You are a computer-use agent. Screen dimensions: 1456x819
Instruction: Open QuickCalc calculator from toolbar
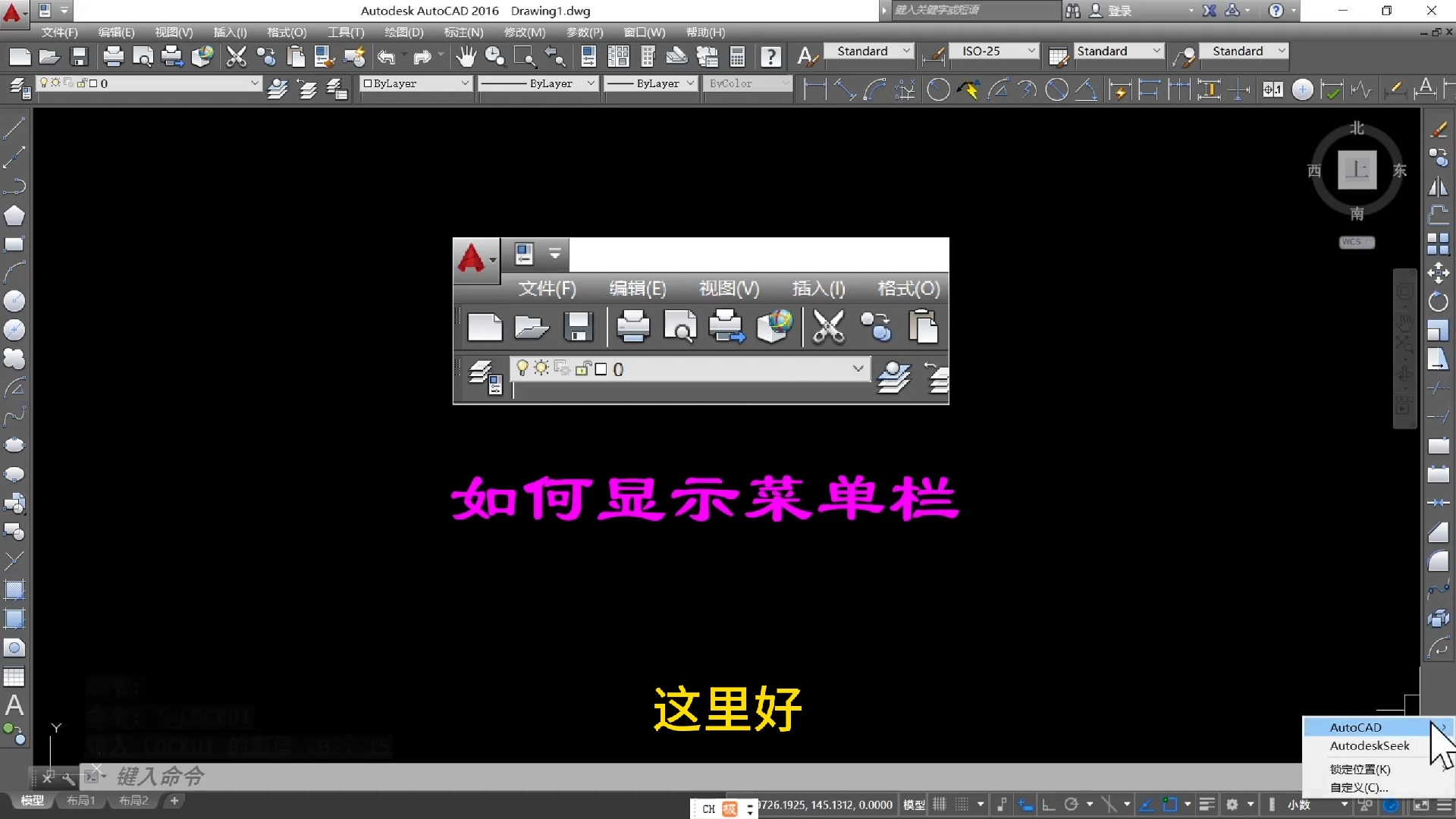[x=737, y=56]
